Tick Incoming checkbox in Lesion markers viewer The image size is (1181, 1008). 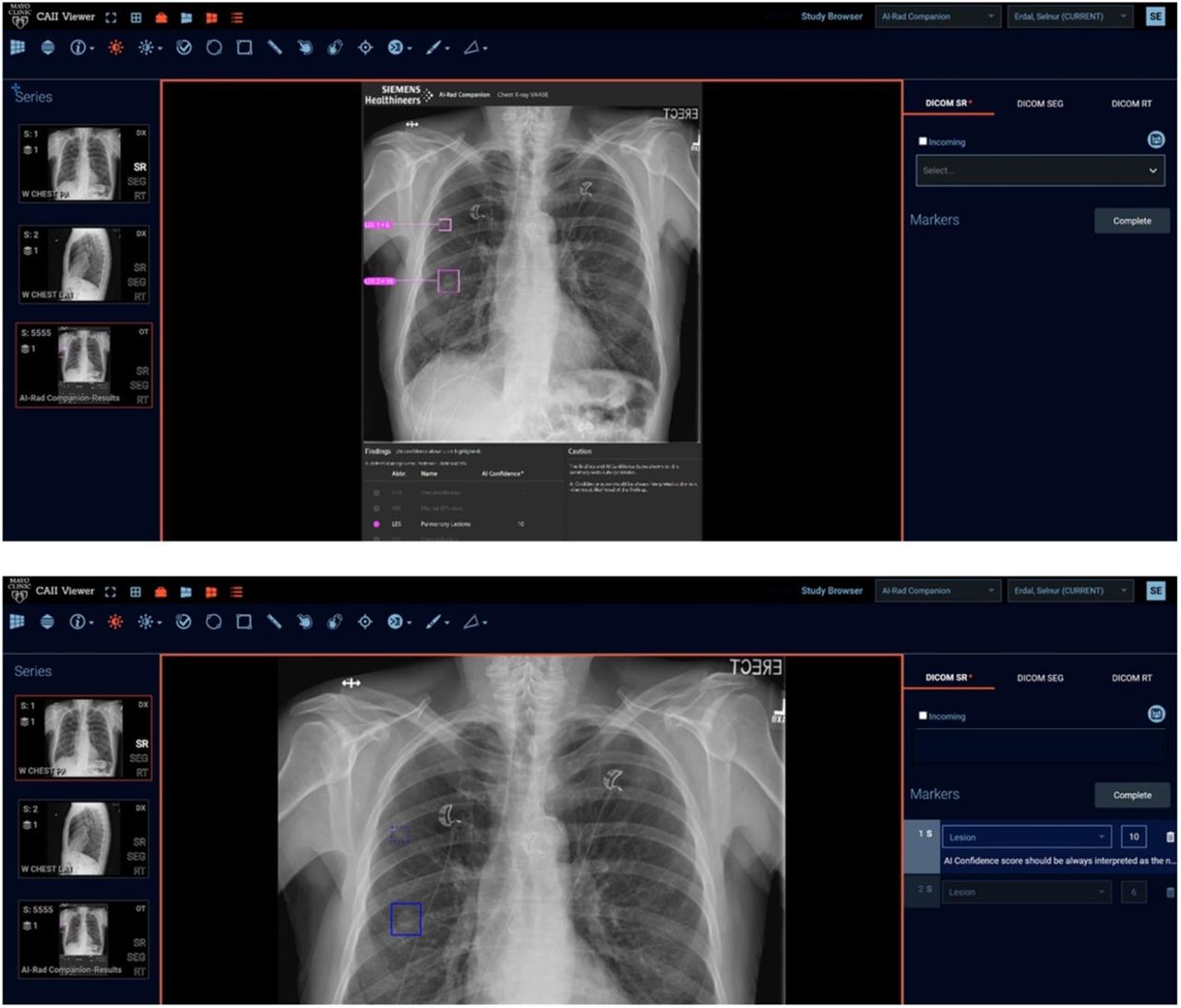click(923, 716)
